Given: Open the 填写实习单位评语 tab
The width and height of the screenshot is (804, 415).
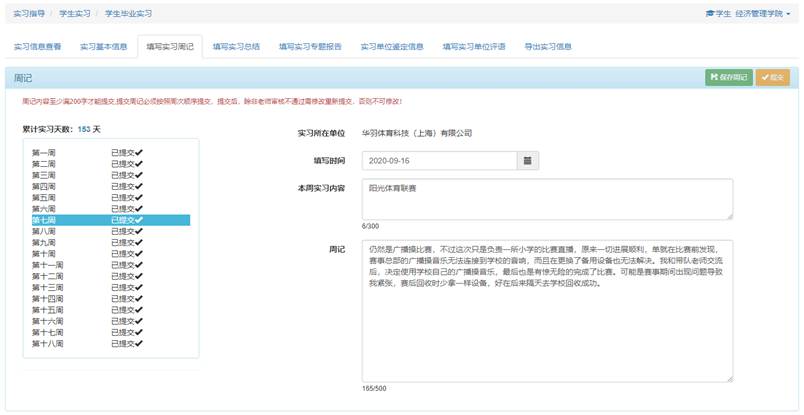Looking at the screenshot, I should click(x=474, y=47).
